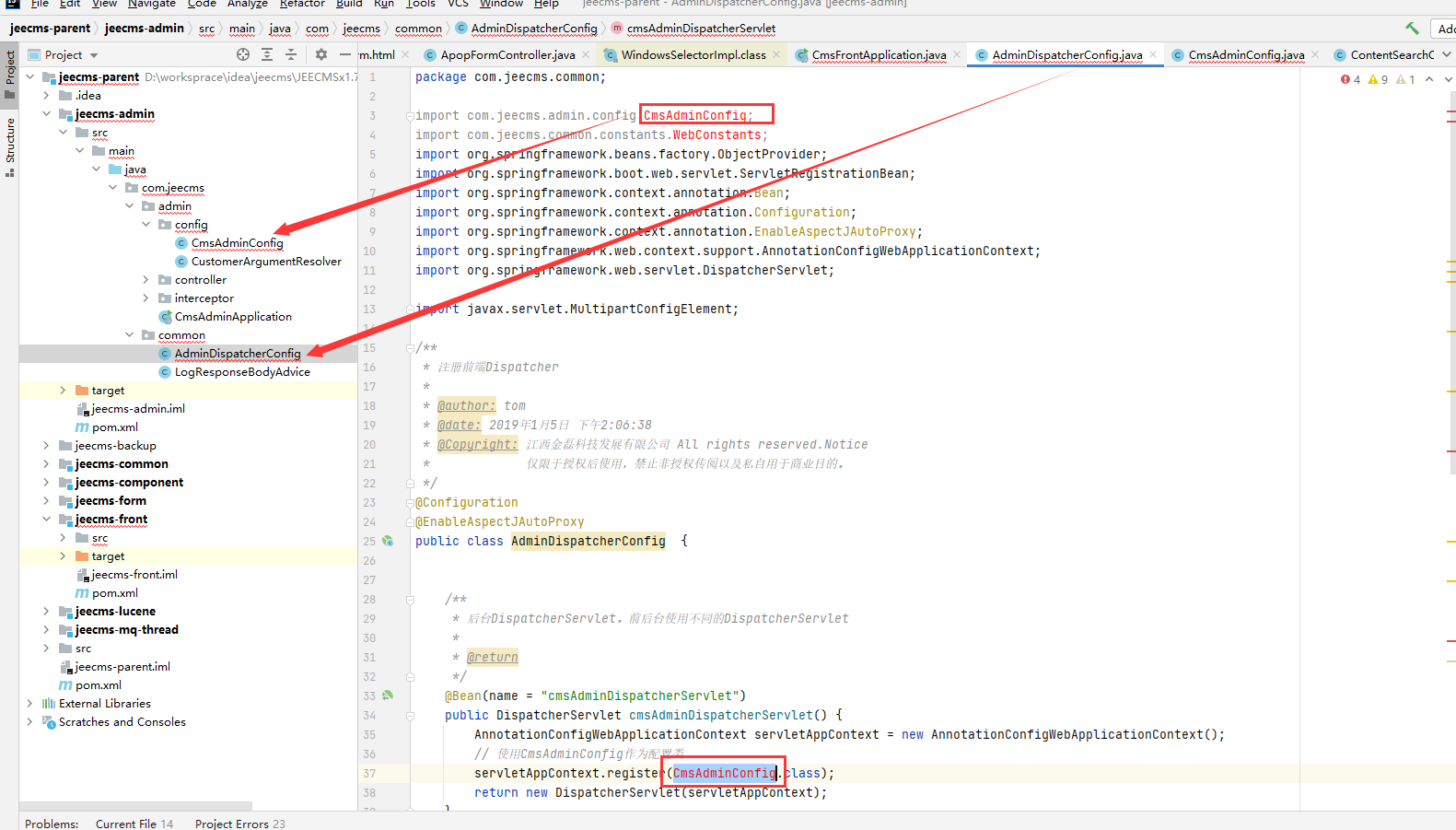Switch to the CmsAdminConfig.java tab
The image size is (1456, 830).
[1245, 55]
